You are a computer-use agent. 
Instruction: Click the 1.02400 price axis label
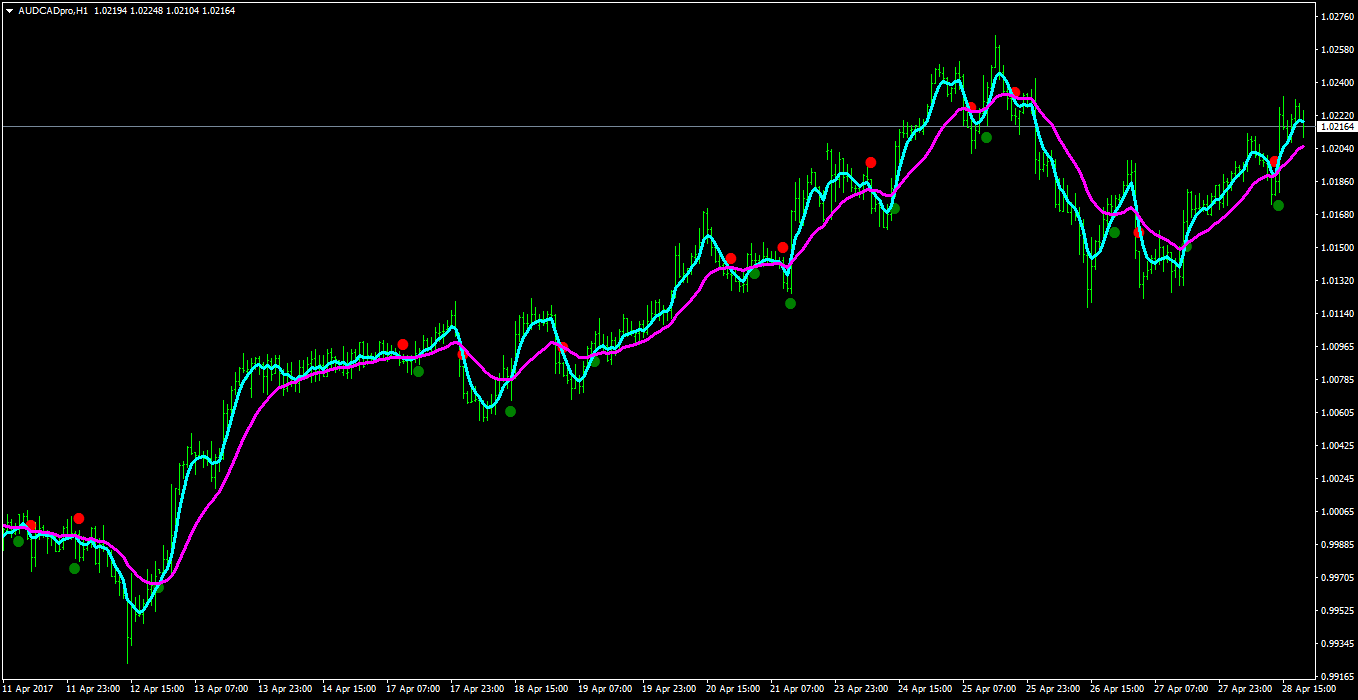[x=1337, y=83]
